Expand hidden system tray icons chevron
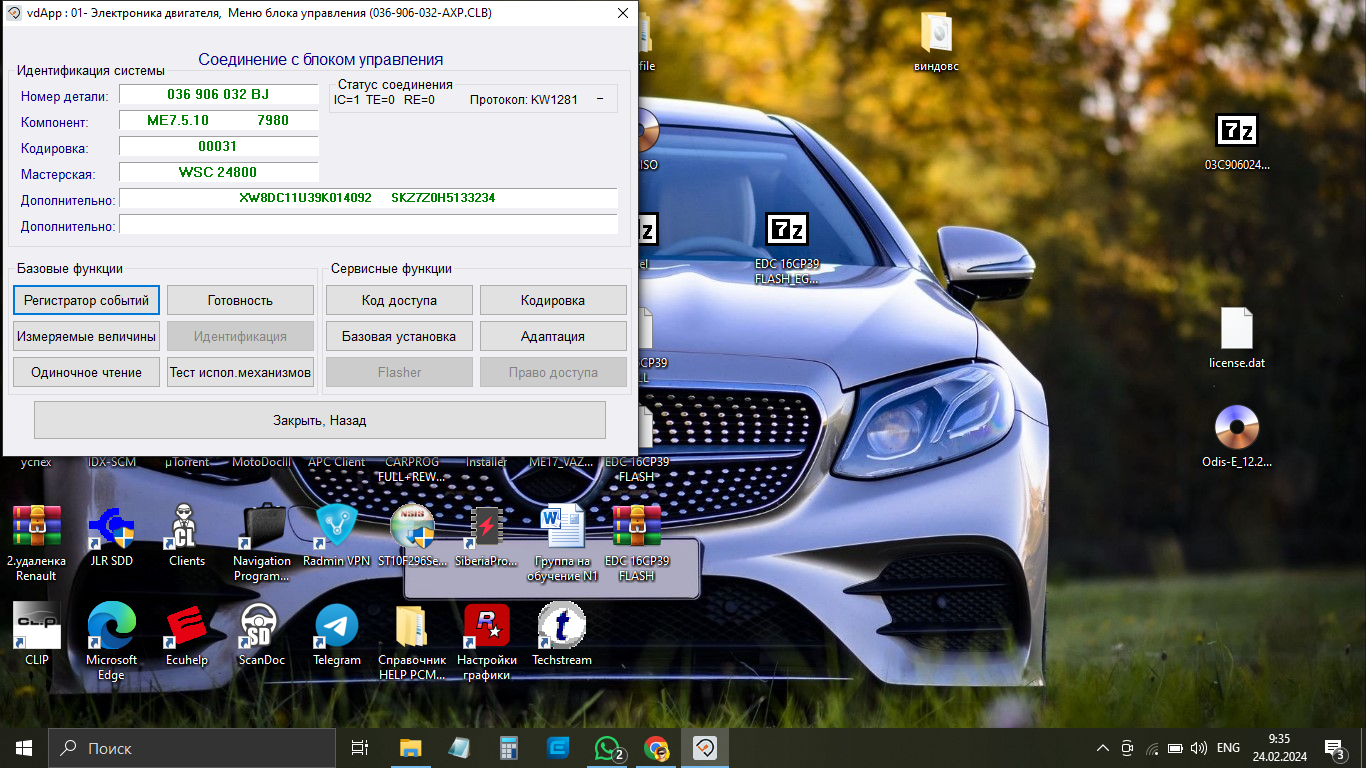The width and height of the screenshot is (1366, 768). [1103, 748]
